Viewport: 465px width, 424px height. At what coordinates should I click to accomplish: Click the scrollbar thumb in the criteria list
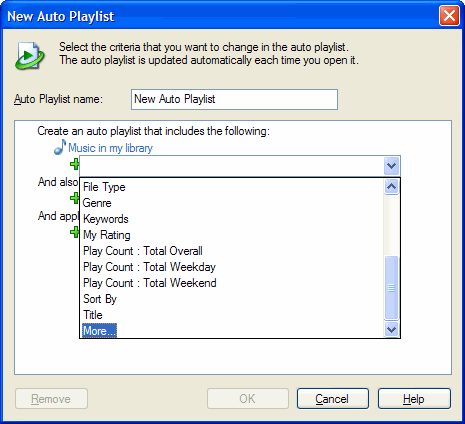click(x=391, y=288)
